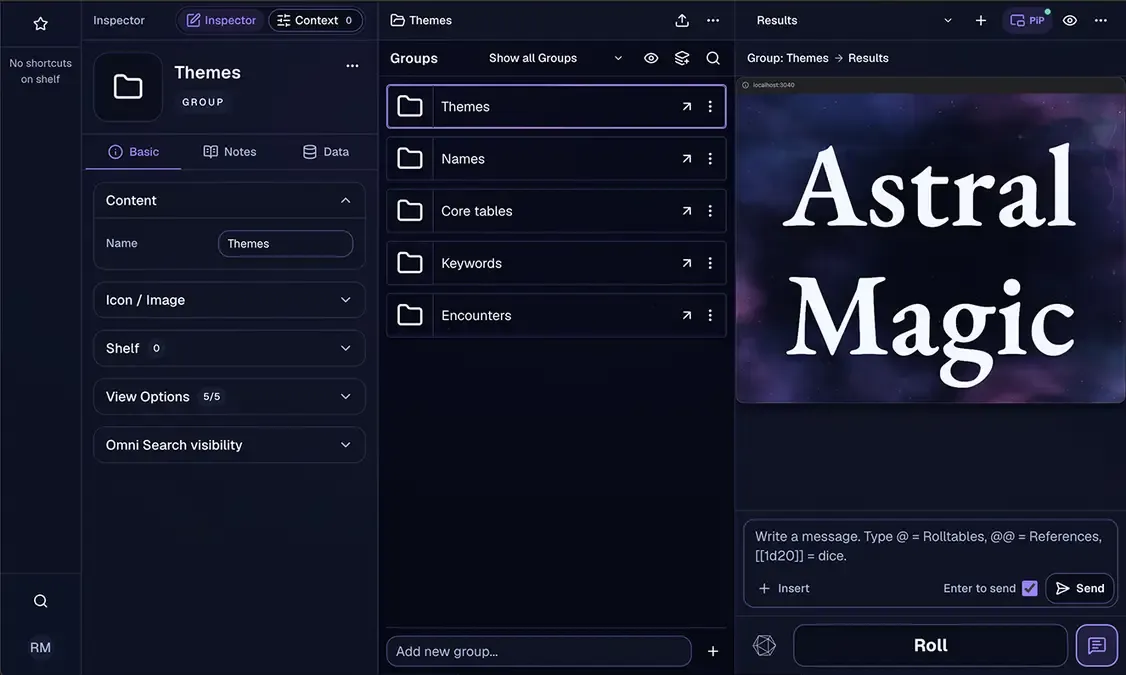Expand the Shelf section
This screenshot has height=675, width=1126.
[x=229, y=348]
